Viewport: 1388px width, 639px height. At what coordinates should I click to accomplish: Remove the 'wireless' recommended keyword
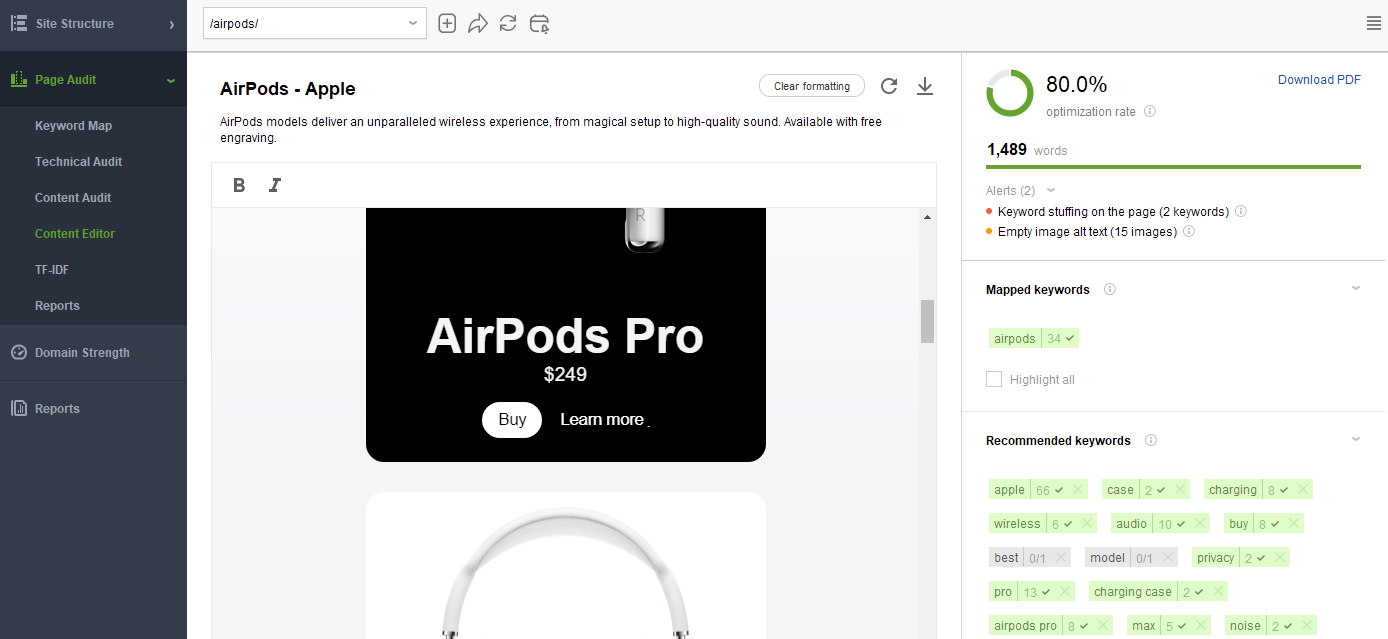[x=1087, y=524]
